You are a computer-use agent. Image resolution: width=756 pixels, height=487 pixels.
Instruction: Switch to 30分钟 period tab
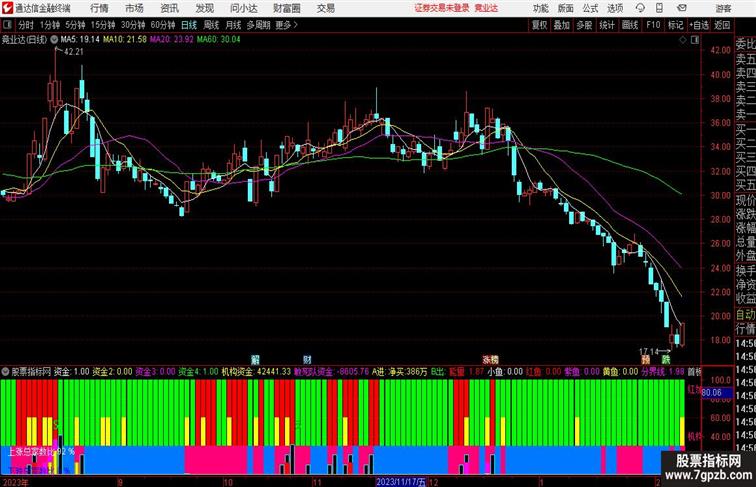133,25
